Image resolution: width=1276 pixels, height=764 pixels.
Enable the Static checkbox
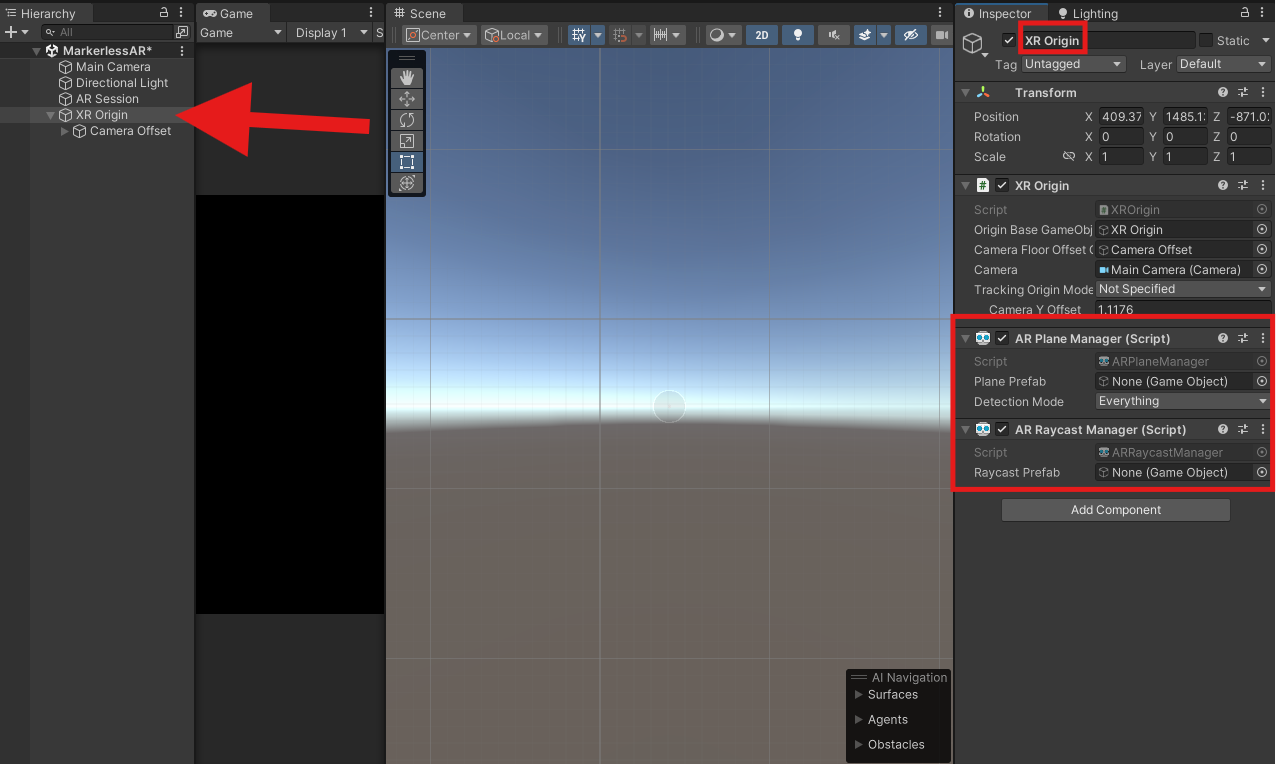[1206, 40]
